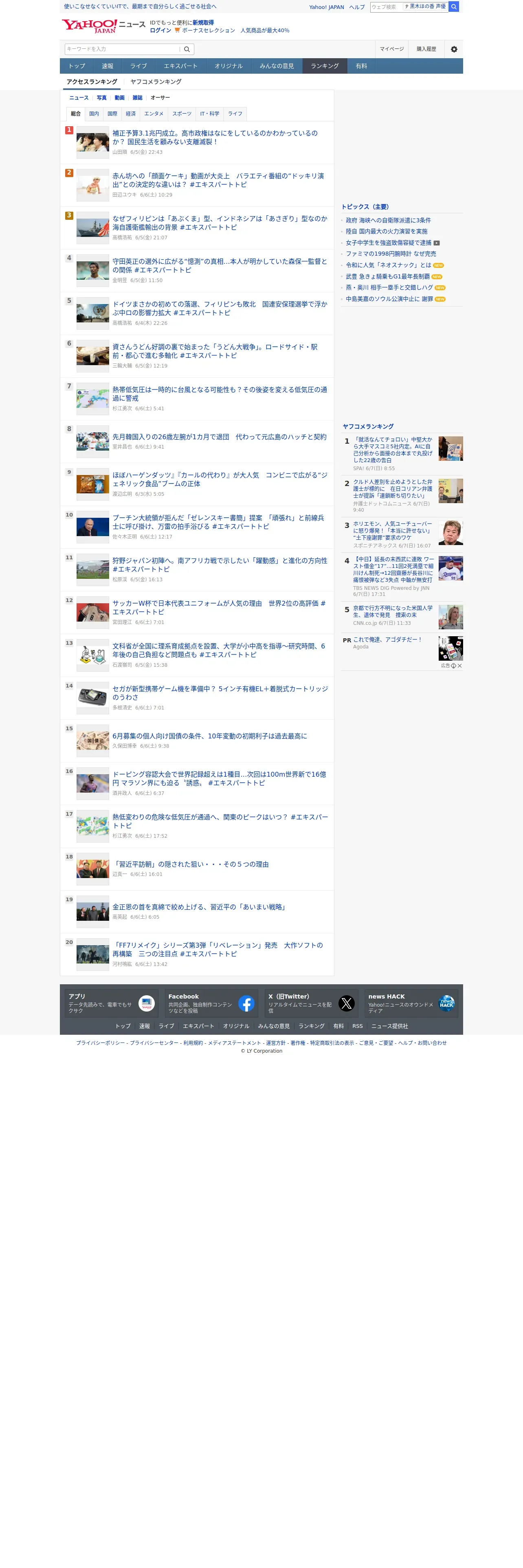Click the Facebook logo in the footer
This screenshot has width=523, height=1568.
(246, 1003)
